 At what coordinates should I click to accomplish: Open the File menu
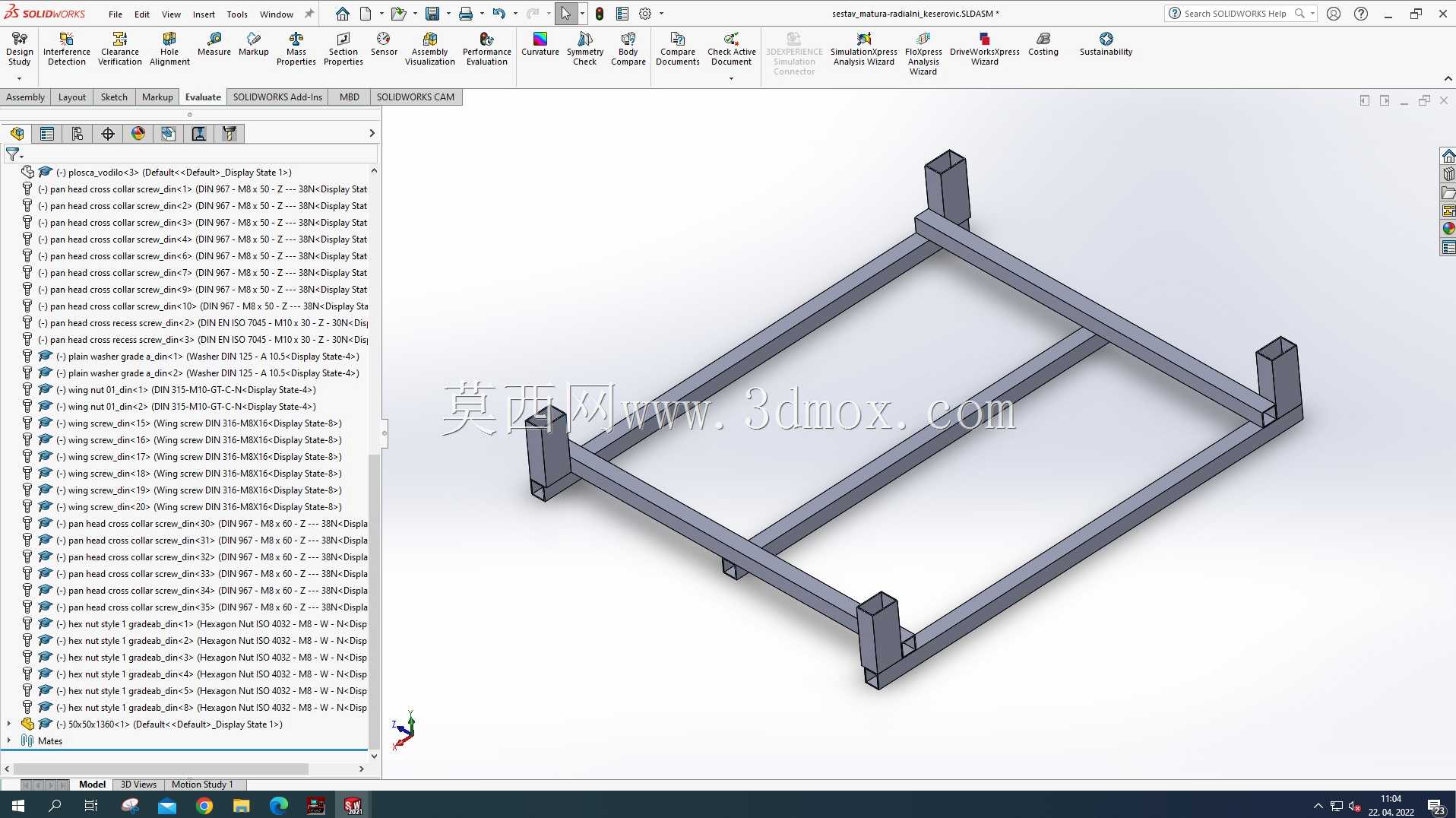pos(116,14)
